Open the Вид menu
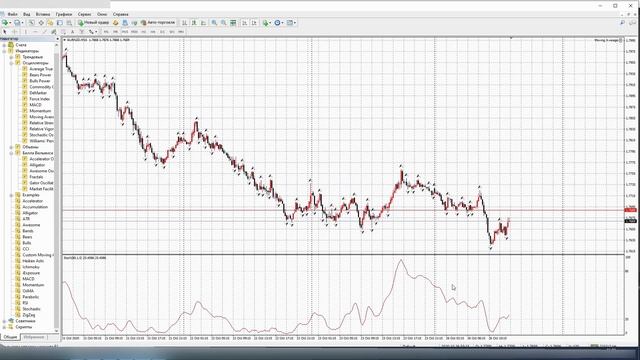 27,14
